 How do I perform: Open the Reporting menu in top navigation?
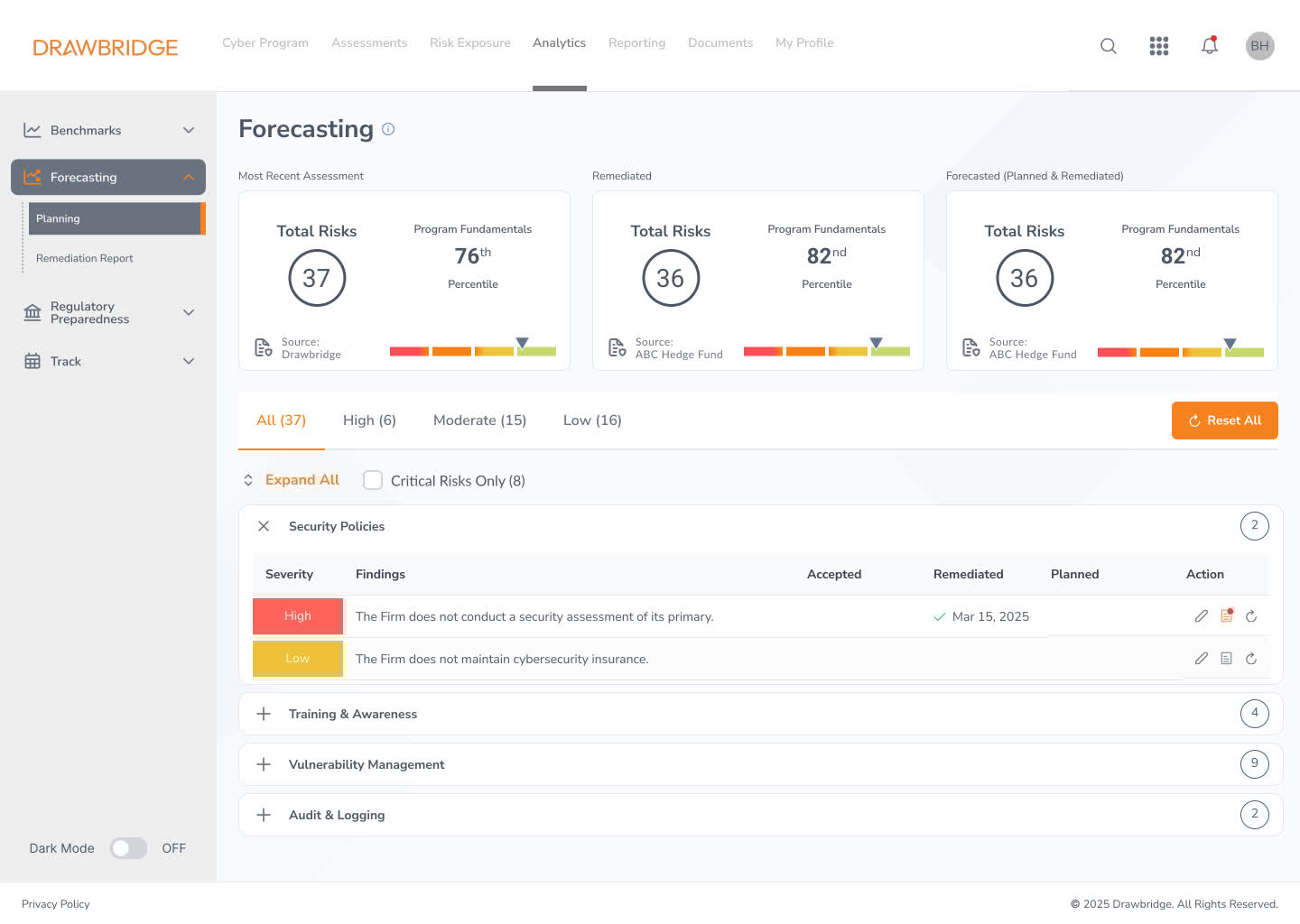click(636, 42)
